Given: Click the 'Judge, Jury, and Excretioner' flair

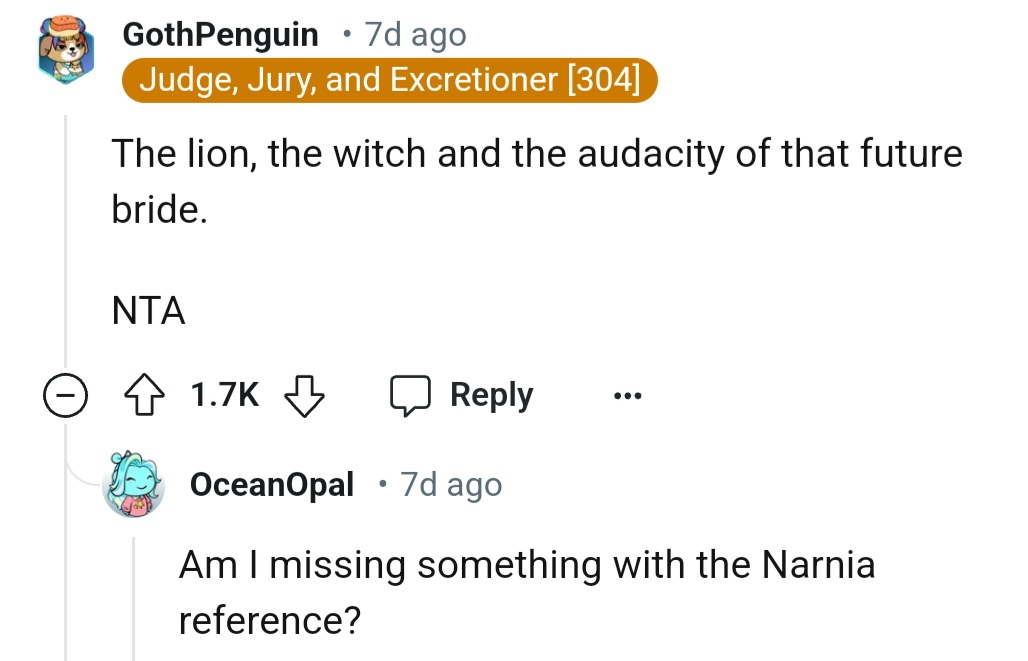Looking at the screenshot, I should (x=389, y=80).
